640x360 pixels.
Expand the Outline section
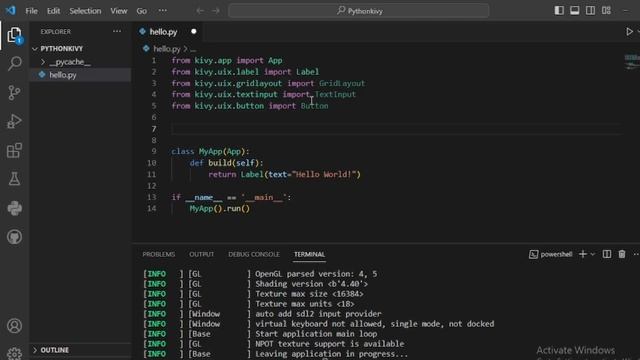[x=80, y=350]
